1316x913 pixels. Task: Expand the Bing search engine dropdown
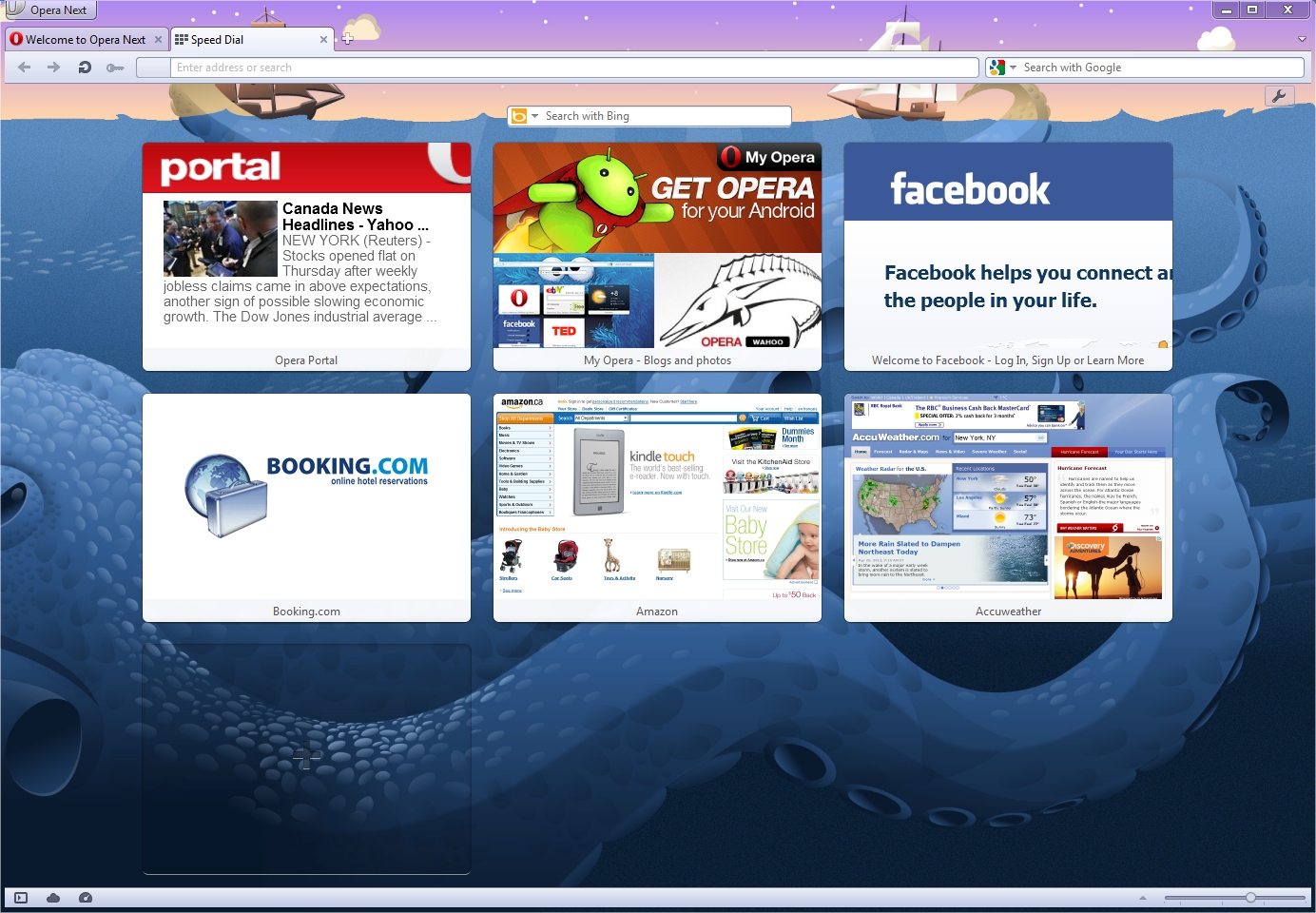[x=534, y=116]
